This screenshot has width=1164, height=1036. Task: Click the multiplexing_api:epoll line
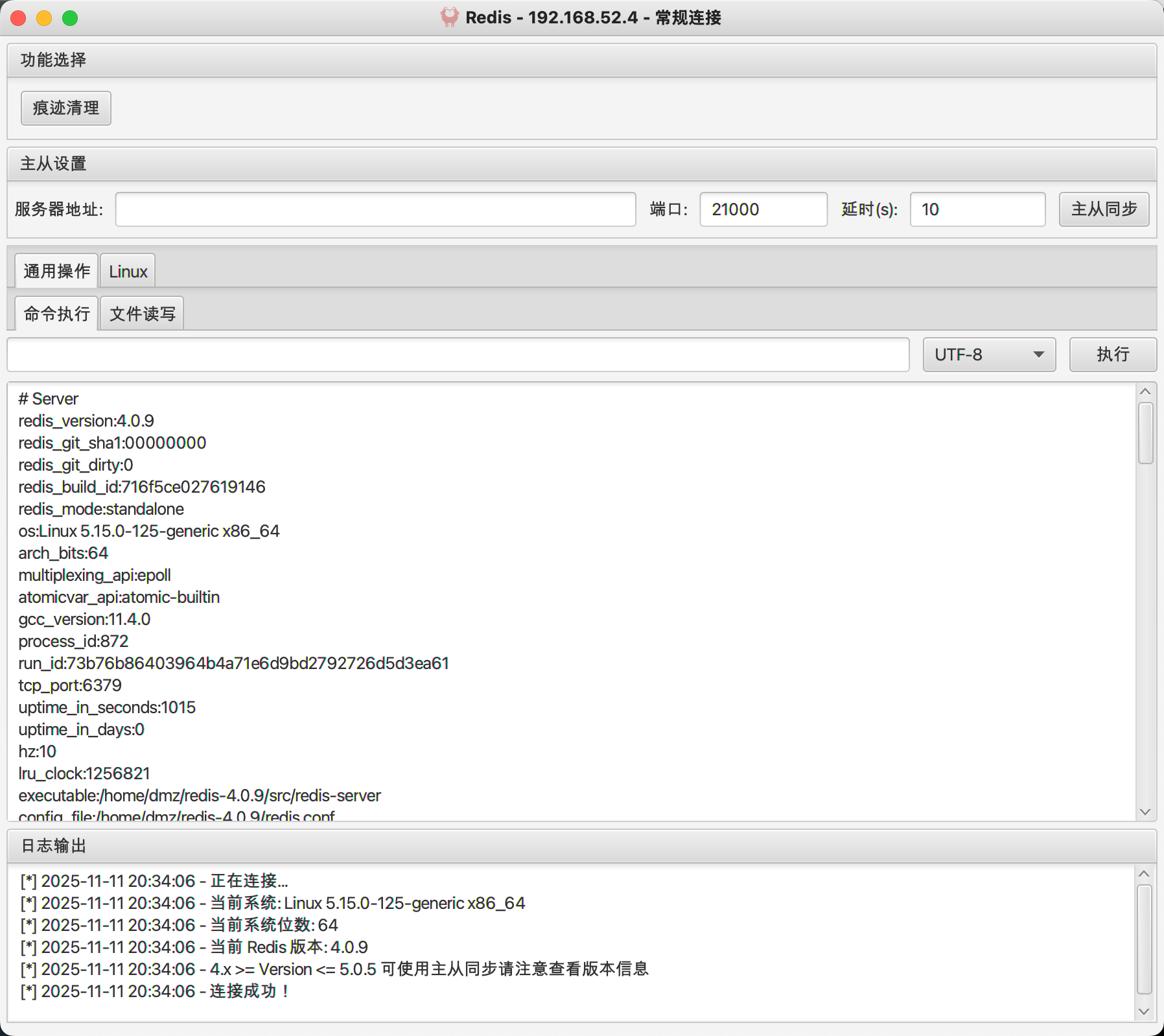pos(95,575)
